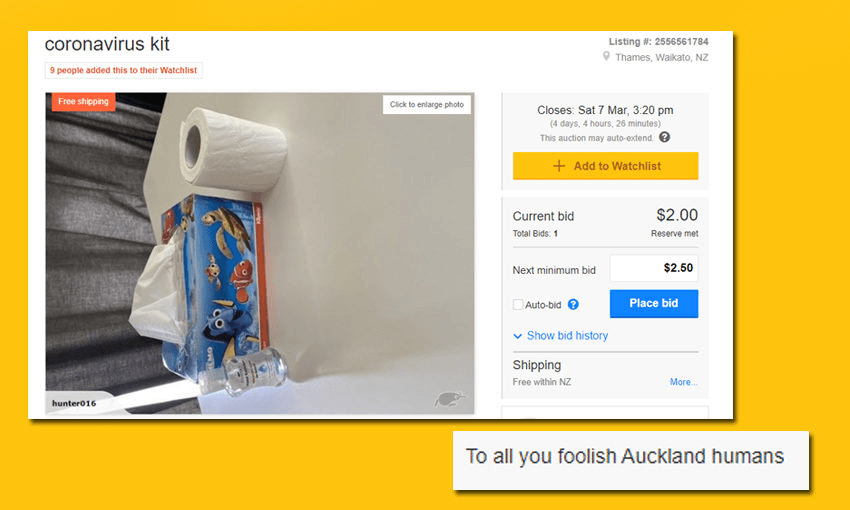This screenshot has height=510, width=850.
Task: Click the Total Bids count text
Action: tap(535, 234)
